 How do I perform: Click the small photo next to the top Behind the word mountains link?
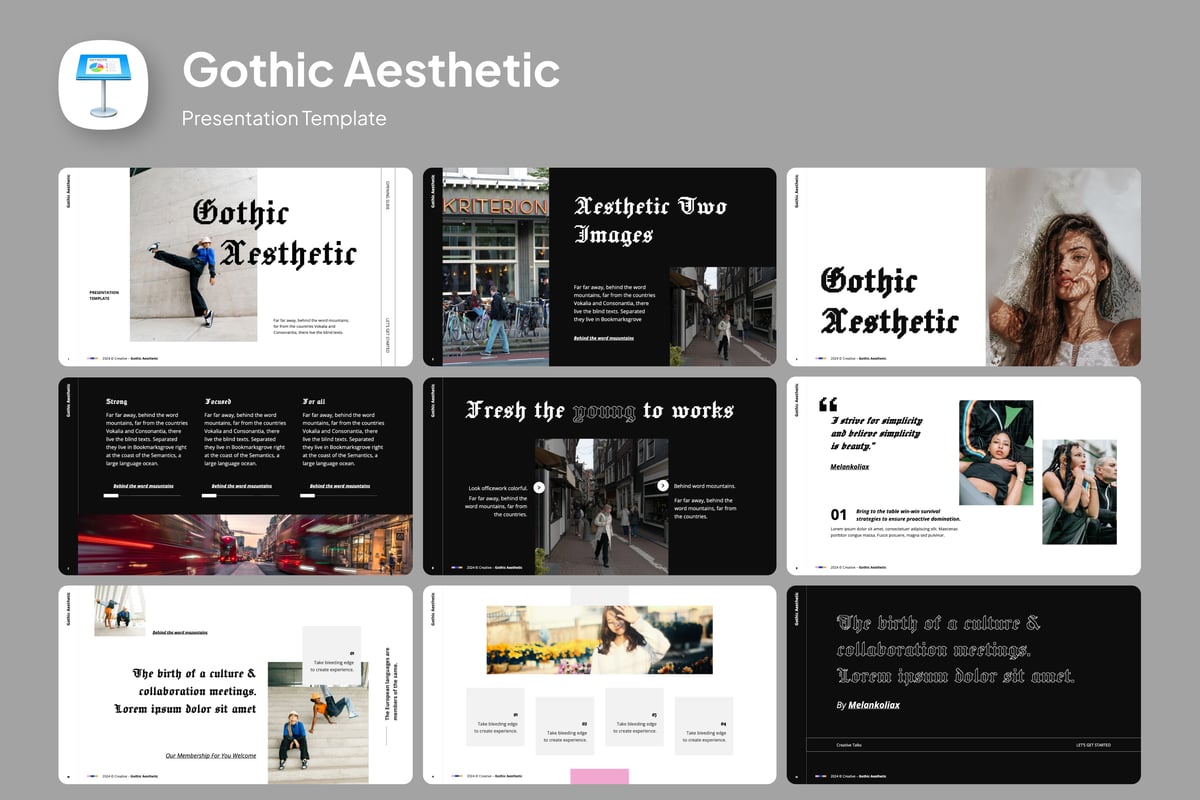120,611
